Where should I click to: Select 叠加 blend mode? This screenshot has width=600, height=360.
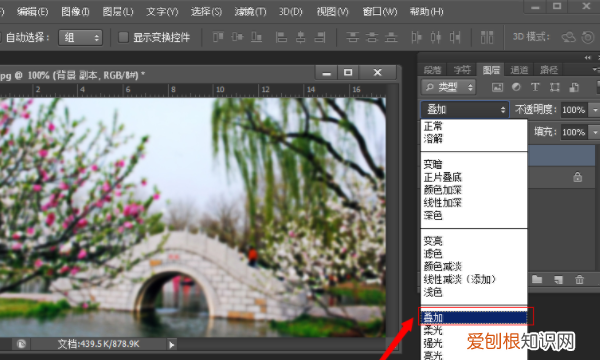(x=474, y=318)
